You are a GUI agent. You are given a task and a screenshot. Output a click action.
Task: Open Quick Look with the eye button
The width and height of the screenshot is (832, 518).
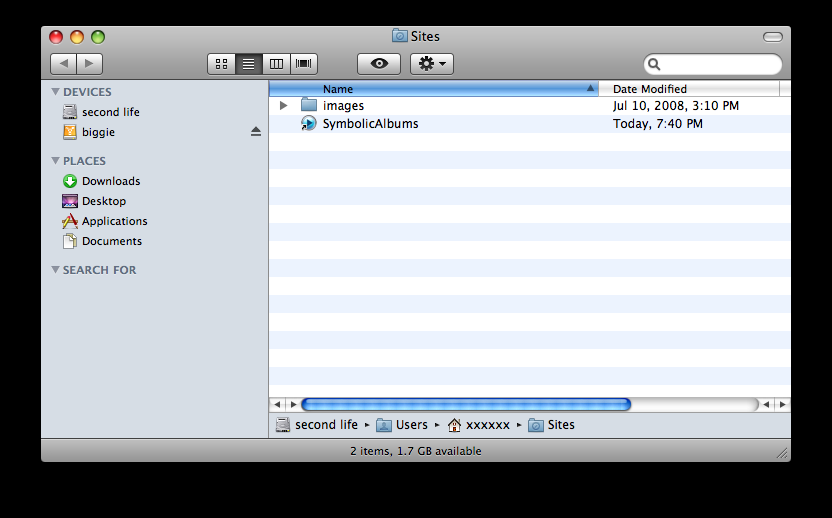coord(379,64)
